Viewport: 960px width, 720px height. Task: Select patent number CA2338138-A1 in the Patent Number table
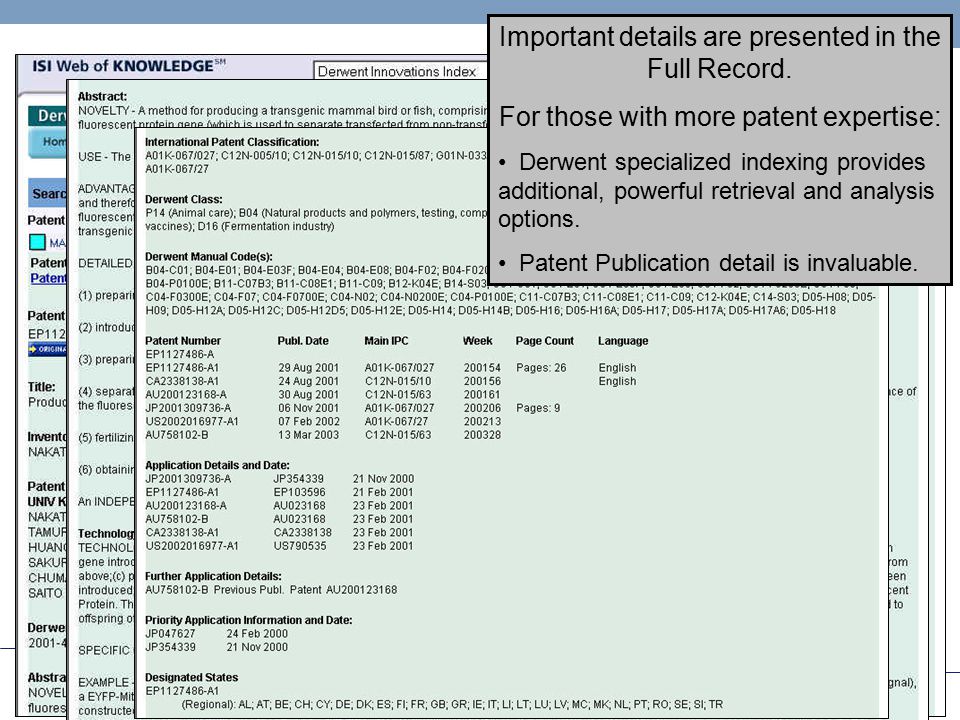[182, 381]
